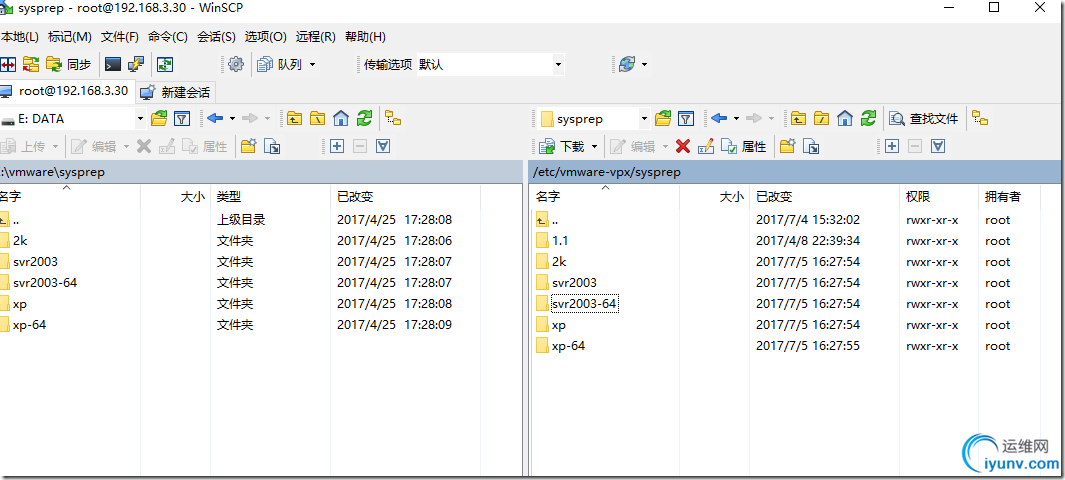Click the keep remote directory up-to-date icon

165,64
